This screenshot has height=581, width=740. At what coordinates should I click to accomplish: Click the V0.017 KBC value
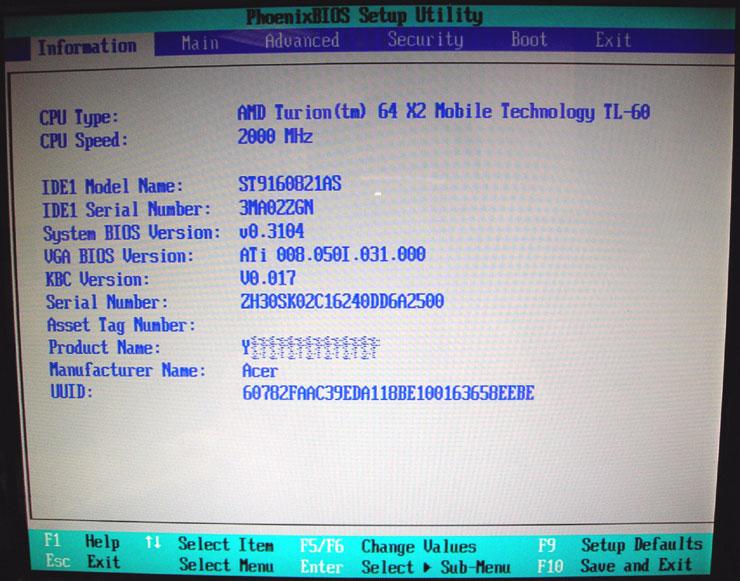click(x=268, y=278)
